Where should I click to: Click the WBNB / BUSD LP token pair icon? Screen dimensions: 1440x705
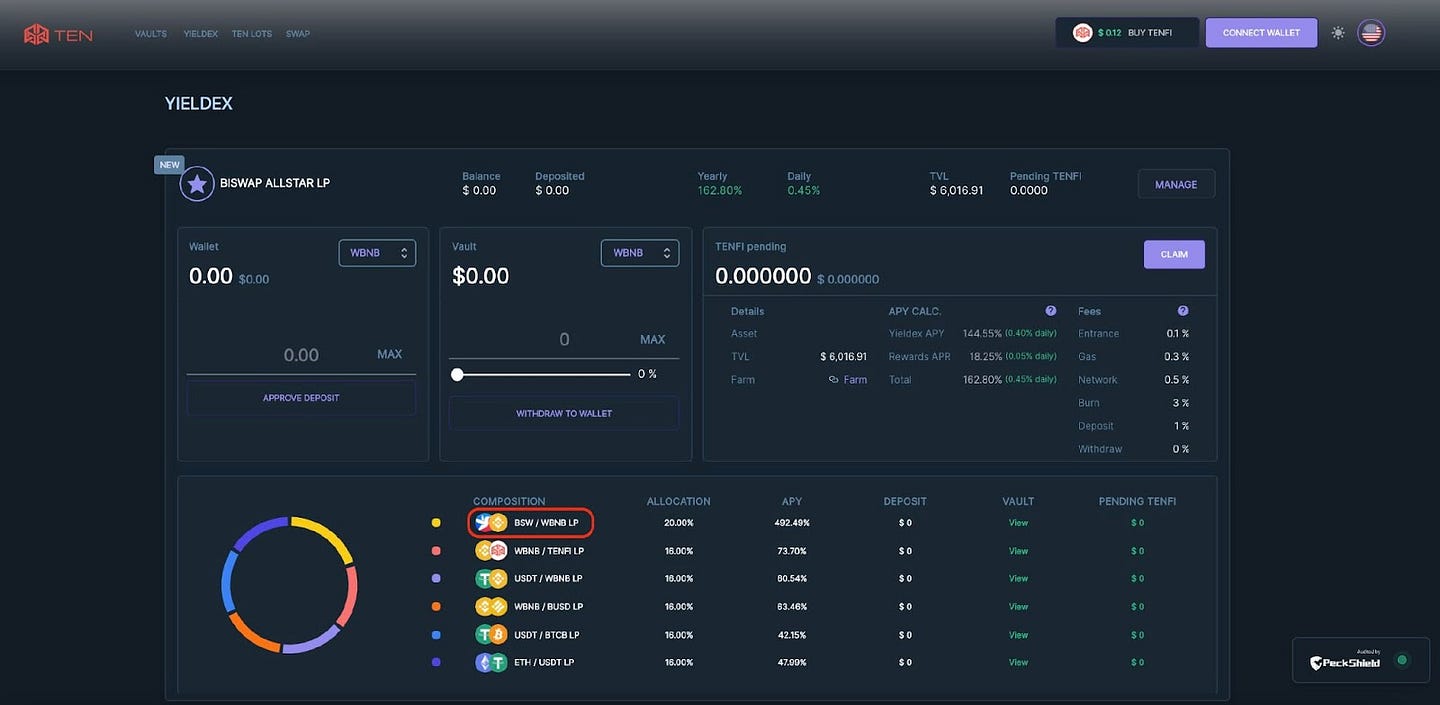coord(491,606)
